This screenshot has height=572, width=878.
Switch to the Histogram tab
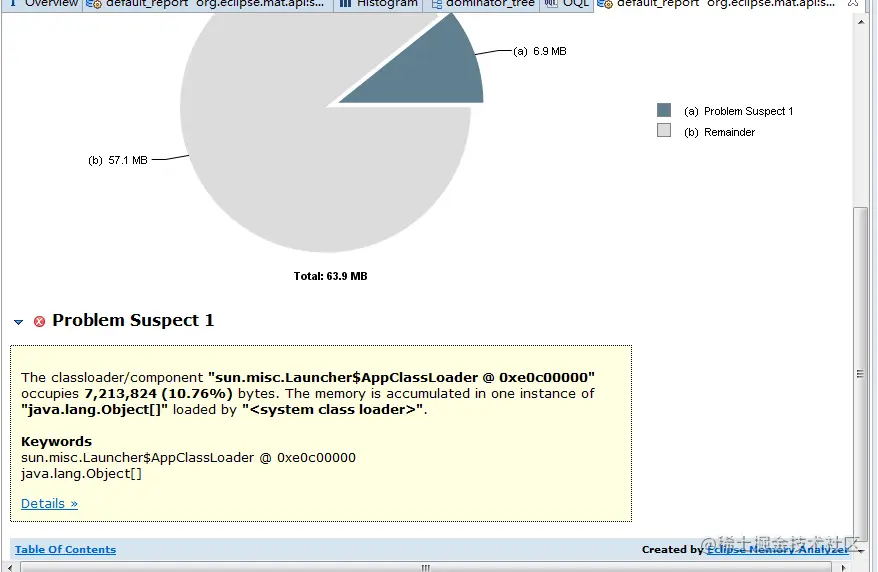[x=379, y=4]
